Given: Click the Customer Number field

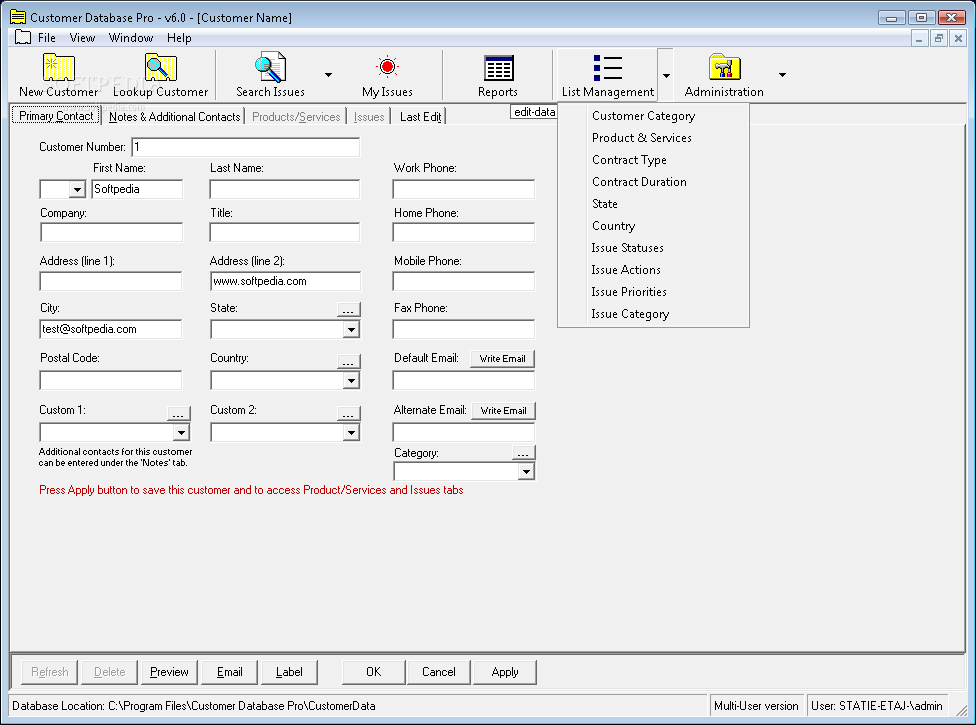Looking at the screenshot, I should 246,147.
